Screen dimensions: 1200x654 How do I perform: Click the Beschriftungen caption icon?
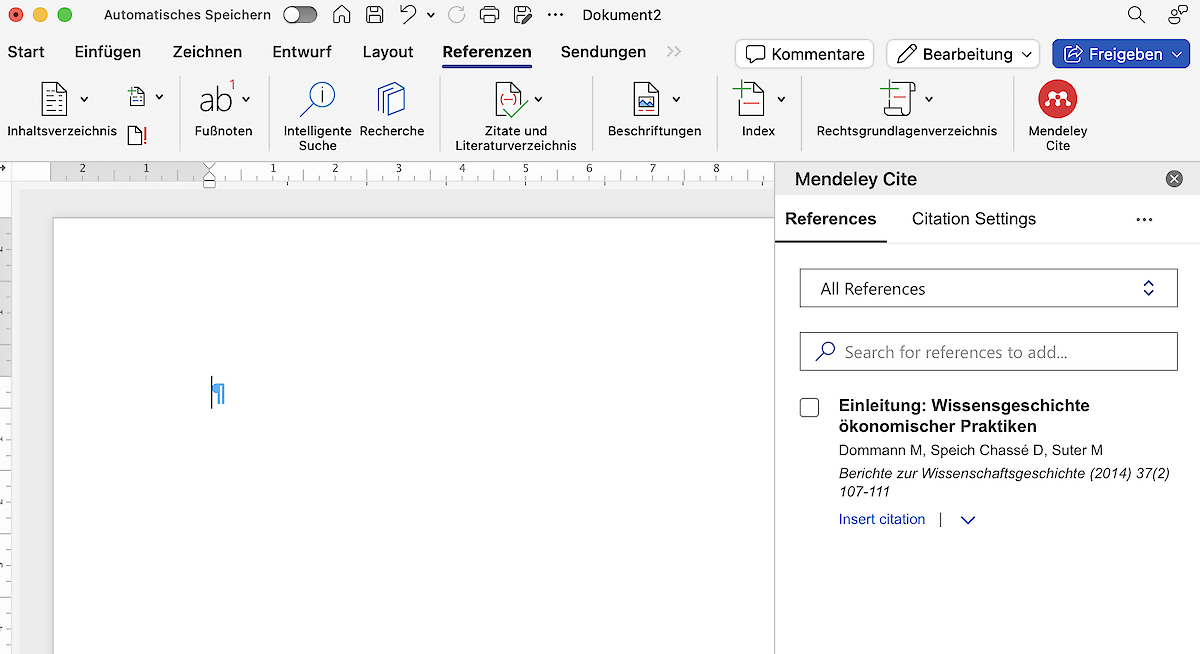tap(646, 100)
